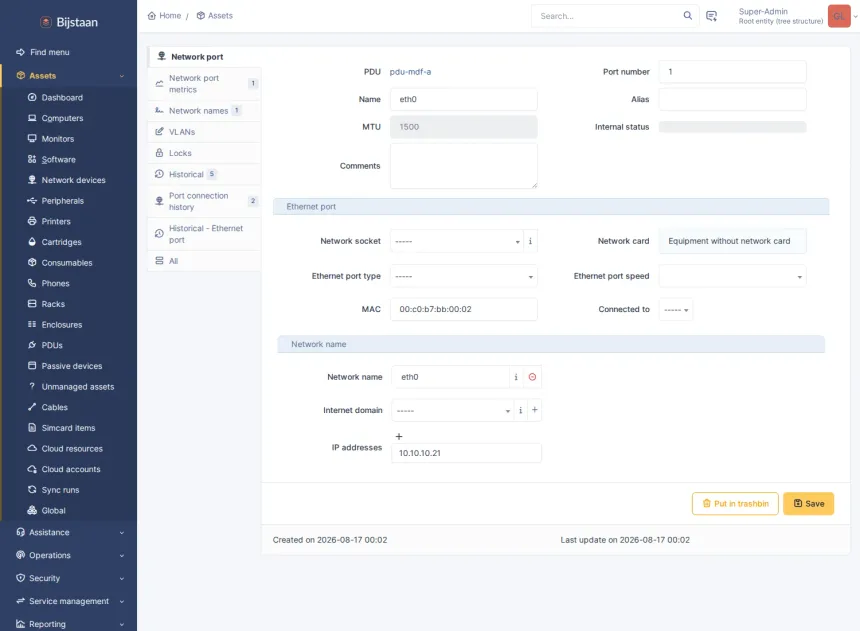Add an IP address with plus icon
The image size is (860, 631).
pos(399,437)
